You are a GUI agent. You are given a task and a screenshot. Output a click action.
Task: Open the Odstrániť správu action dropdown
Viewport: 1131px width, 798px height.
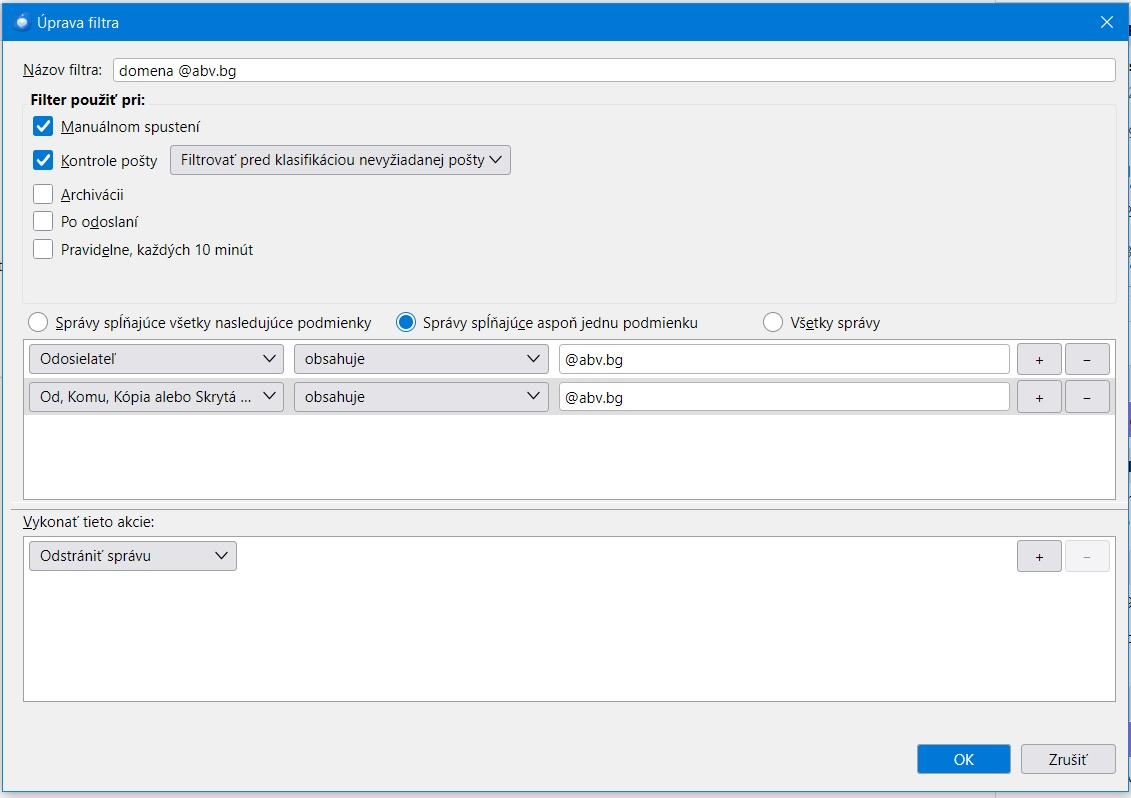click(133, 556)
